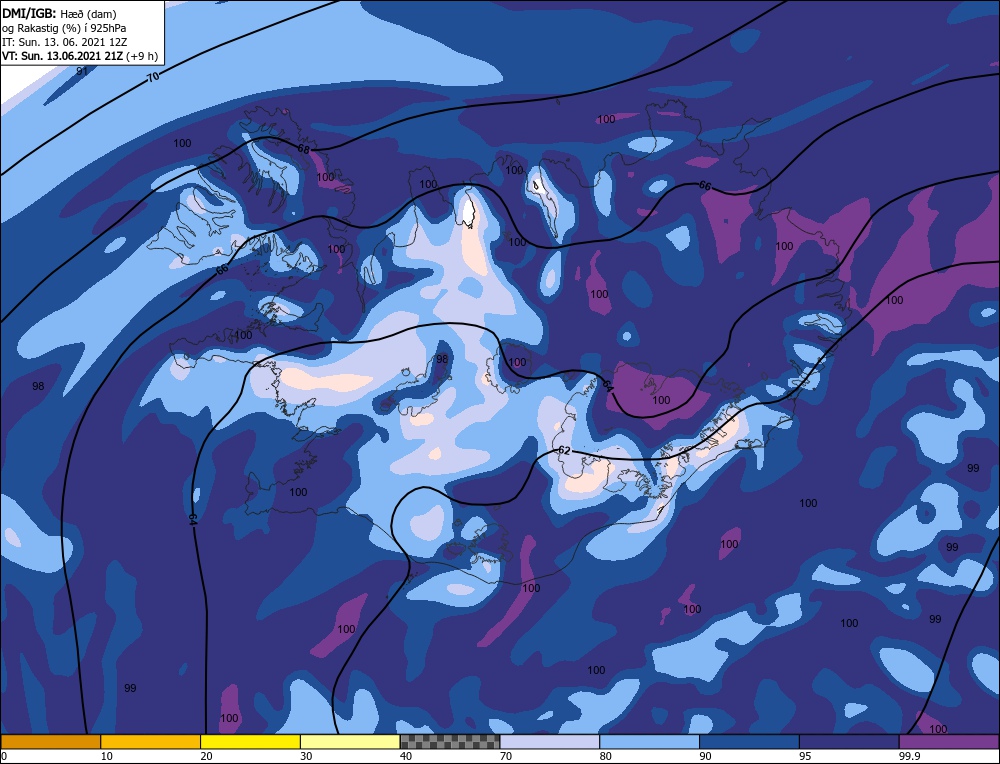1000x764 pixels.
Task: Click the '20' legend tick label
Action: (x=207, y=756)
